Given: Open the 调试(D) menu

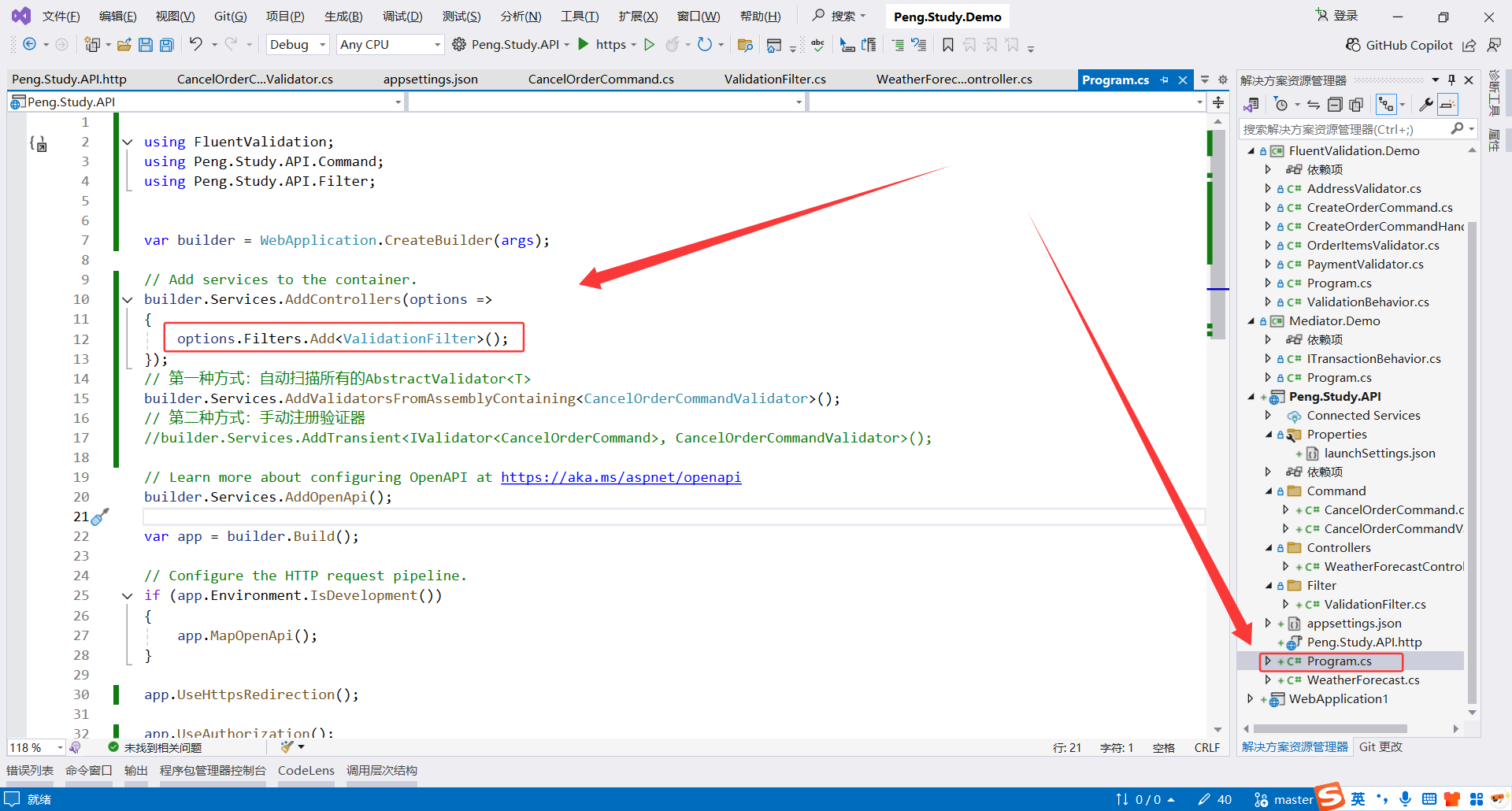Looking at the screenshot, I should 402,17.
